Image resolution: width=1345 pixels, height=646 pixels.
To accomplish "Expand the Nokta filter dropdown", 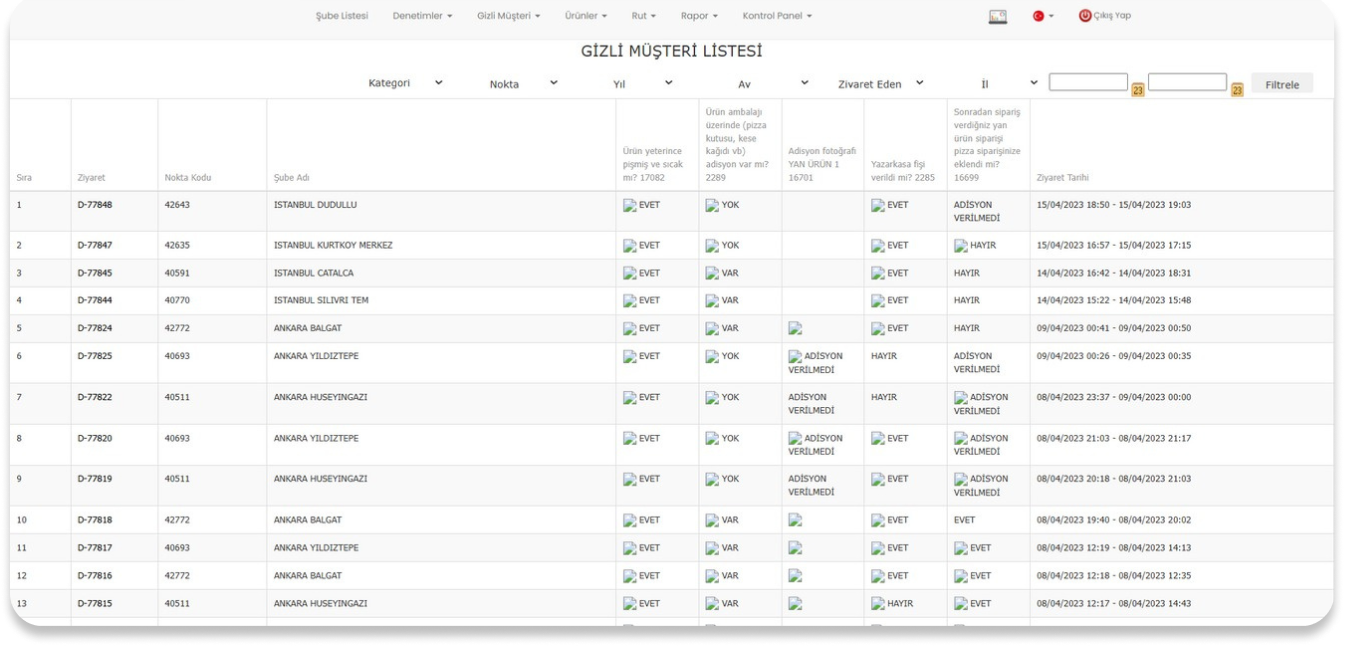I will click(522, 84).
